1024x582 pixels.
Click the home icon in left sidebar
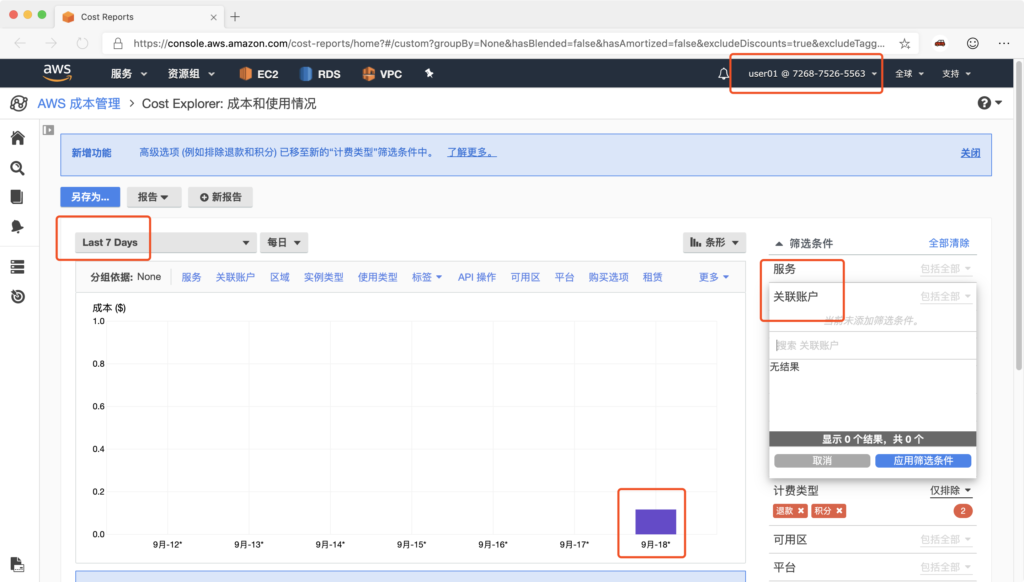(x=18, y=138)
